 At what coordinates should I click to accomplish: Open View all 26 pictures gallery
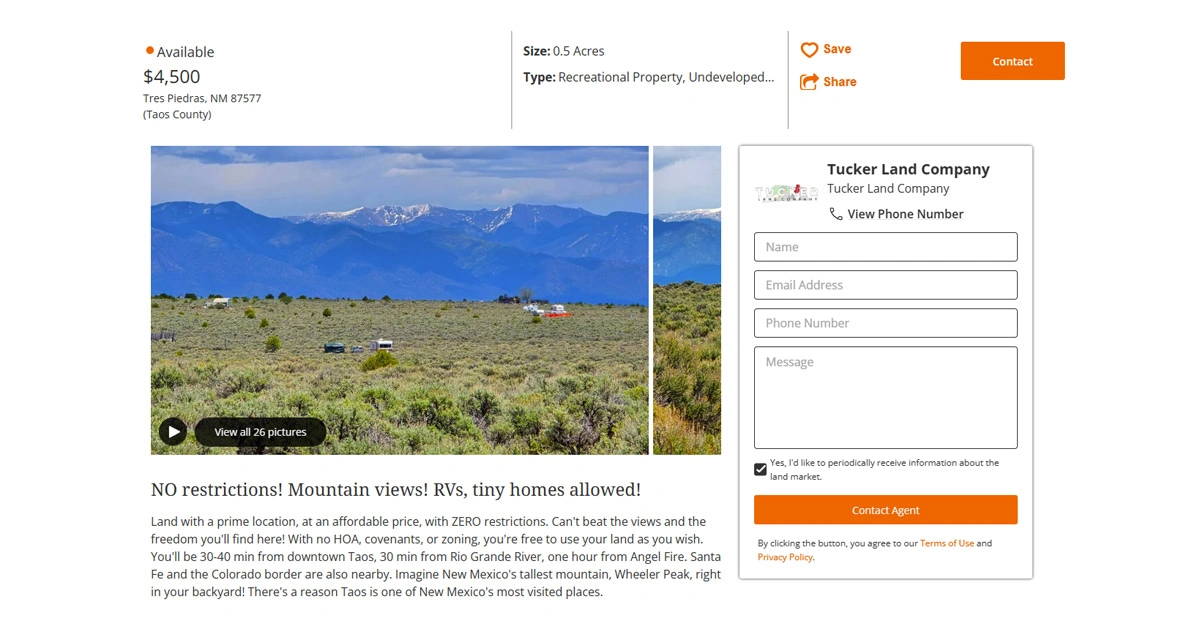pyautogui.click(x=260, y=432)
